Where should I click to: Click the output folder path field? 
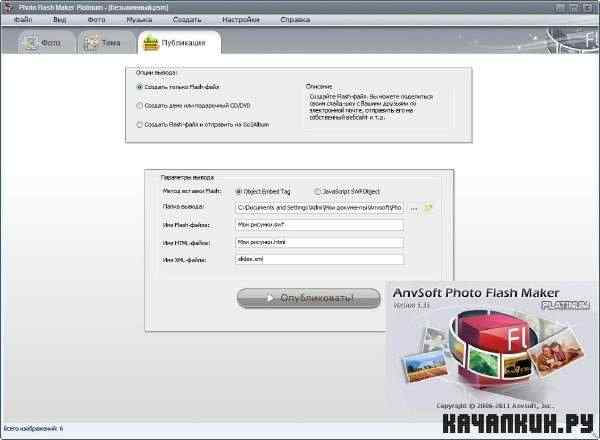[x=319, y=207]
